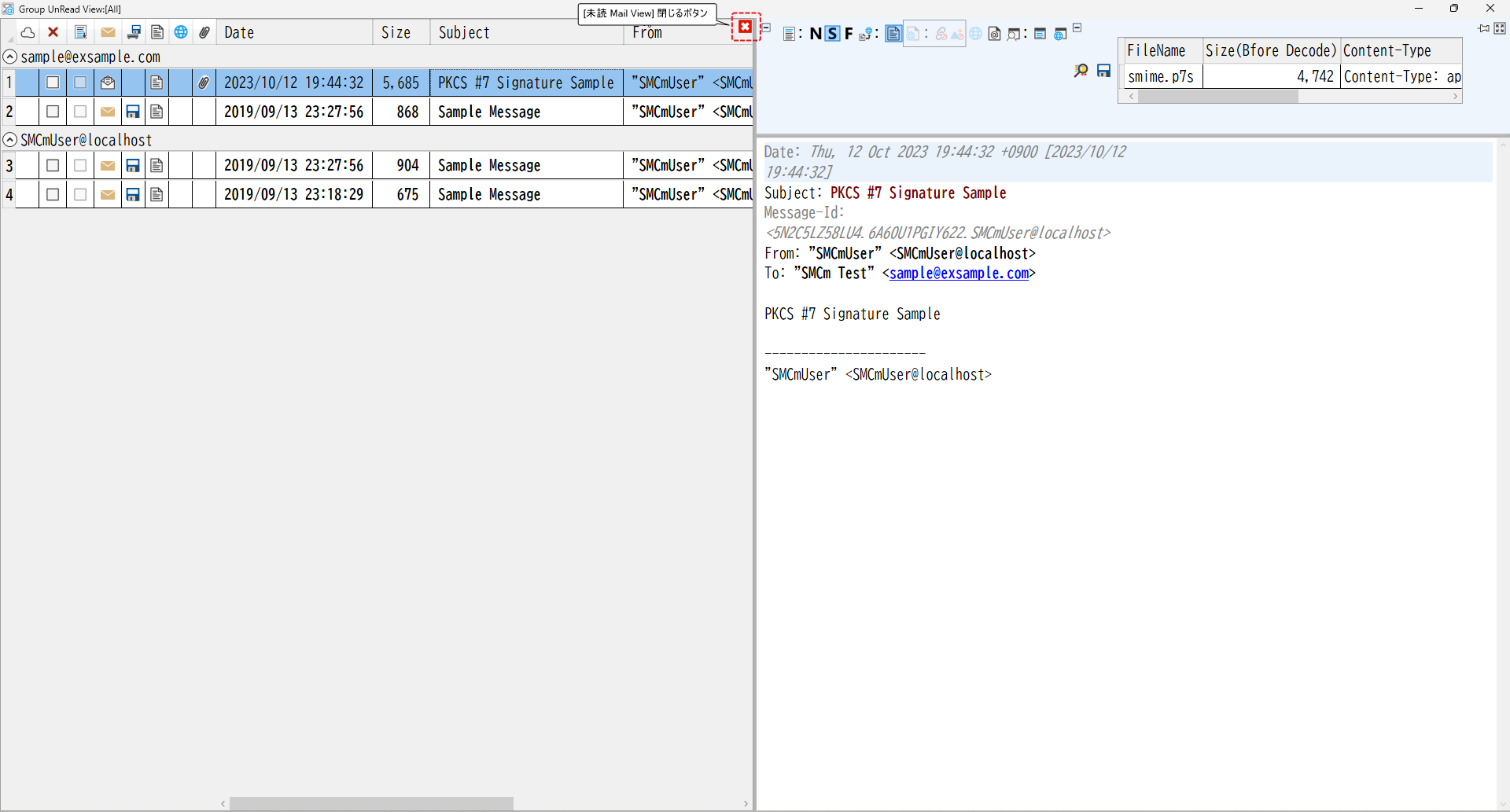Image resolution: width=1510 pixels, height=812 pixels.
Task: Collapse the toolbar with the left minus box
Action: tap(766, 28)
